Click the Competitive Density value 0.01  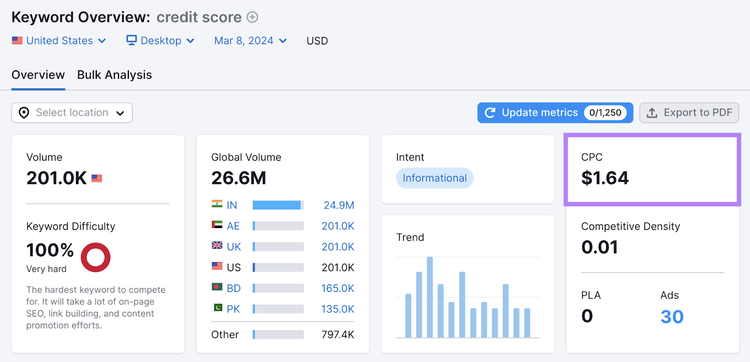(x=600, y=247)
